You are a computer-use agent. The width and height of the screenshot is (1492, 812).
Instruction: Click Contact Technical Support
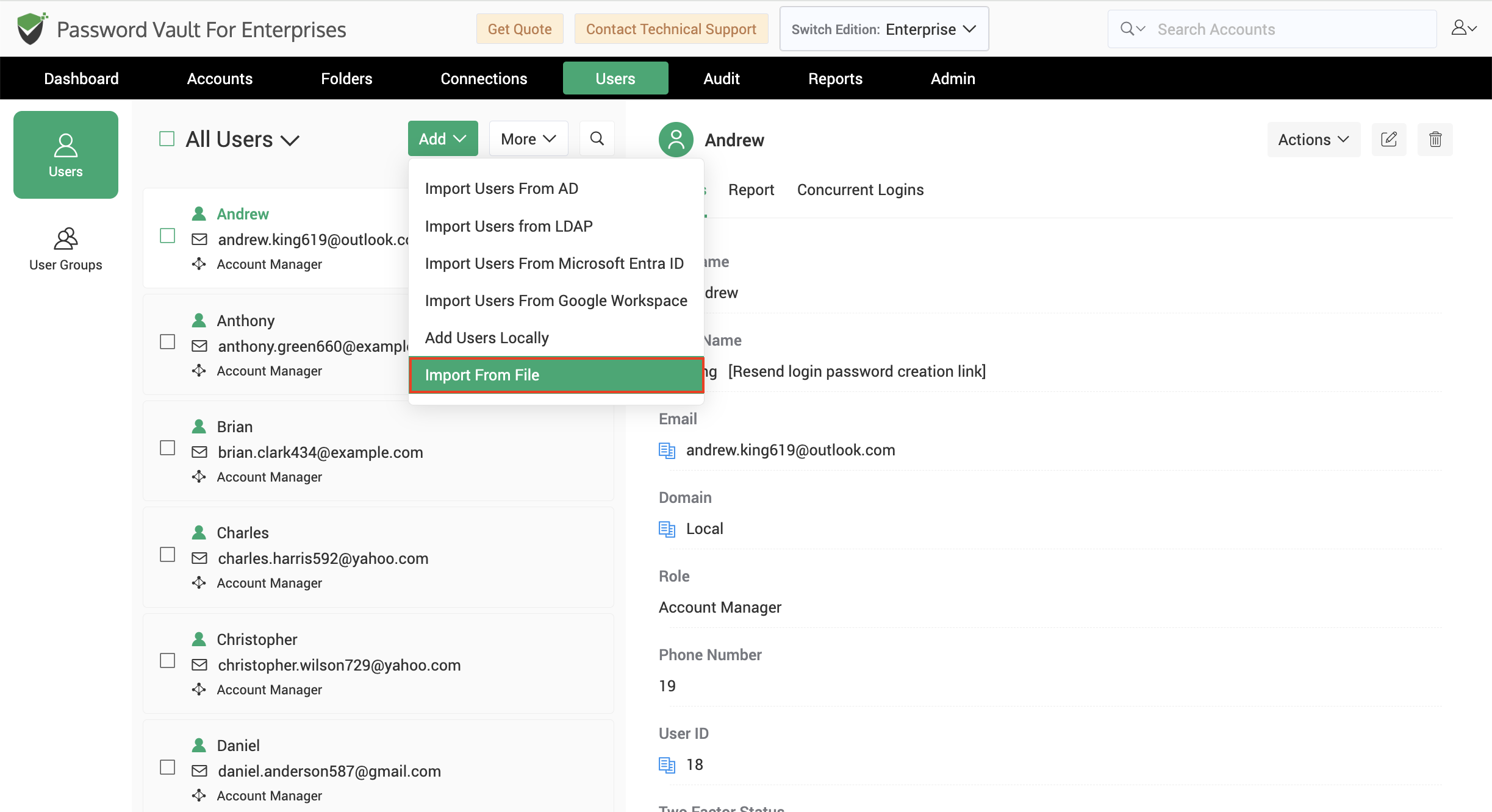click(x=671, y=29)
